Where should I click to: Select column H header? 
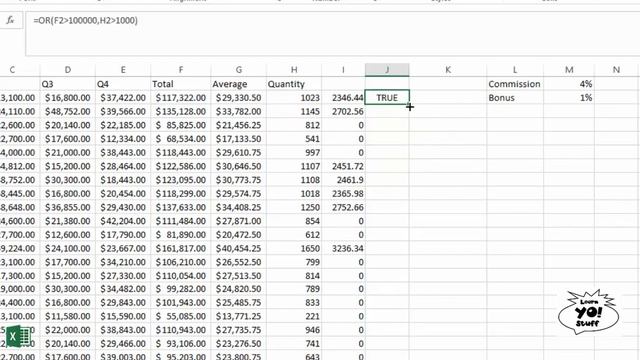coord(294,70)
